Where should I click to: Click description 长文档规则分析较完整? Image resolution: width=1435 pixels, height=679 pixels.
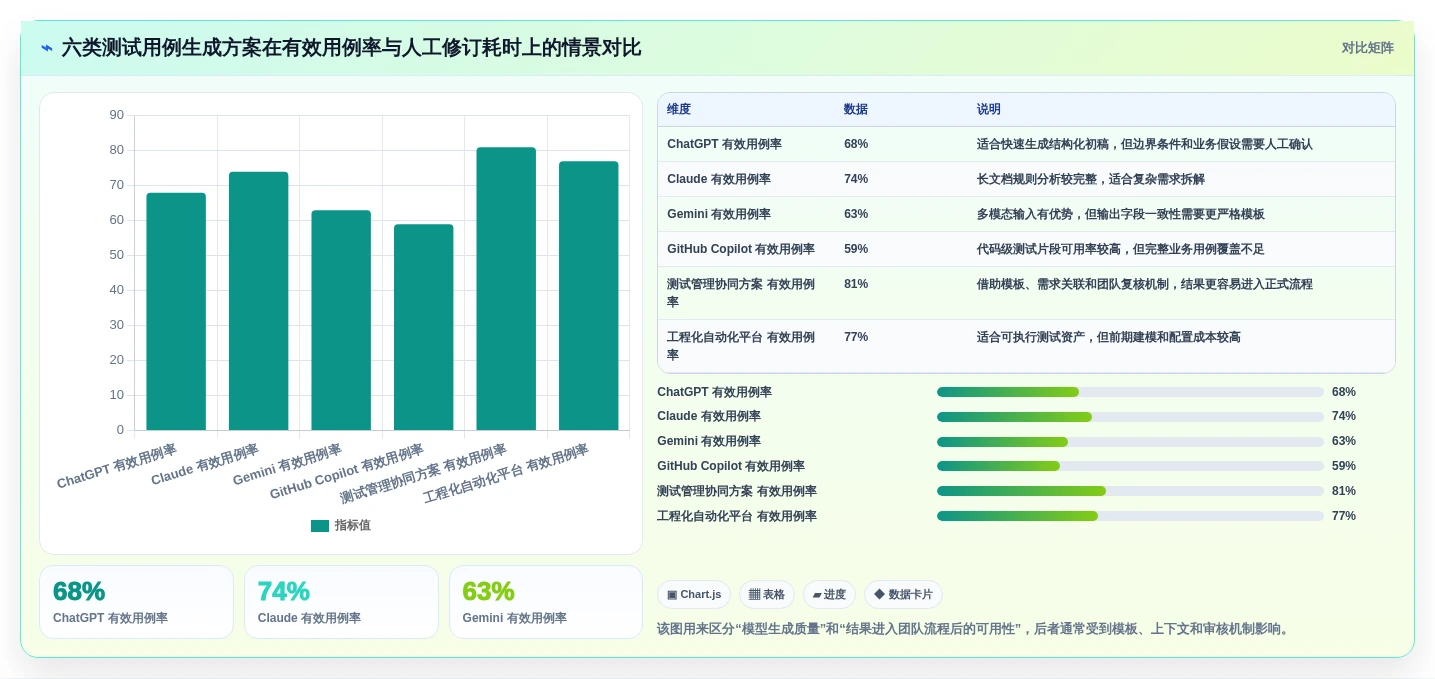1091,179
